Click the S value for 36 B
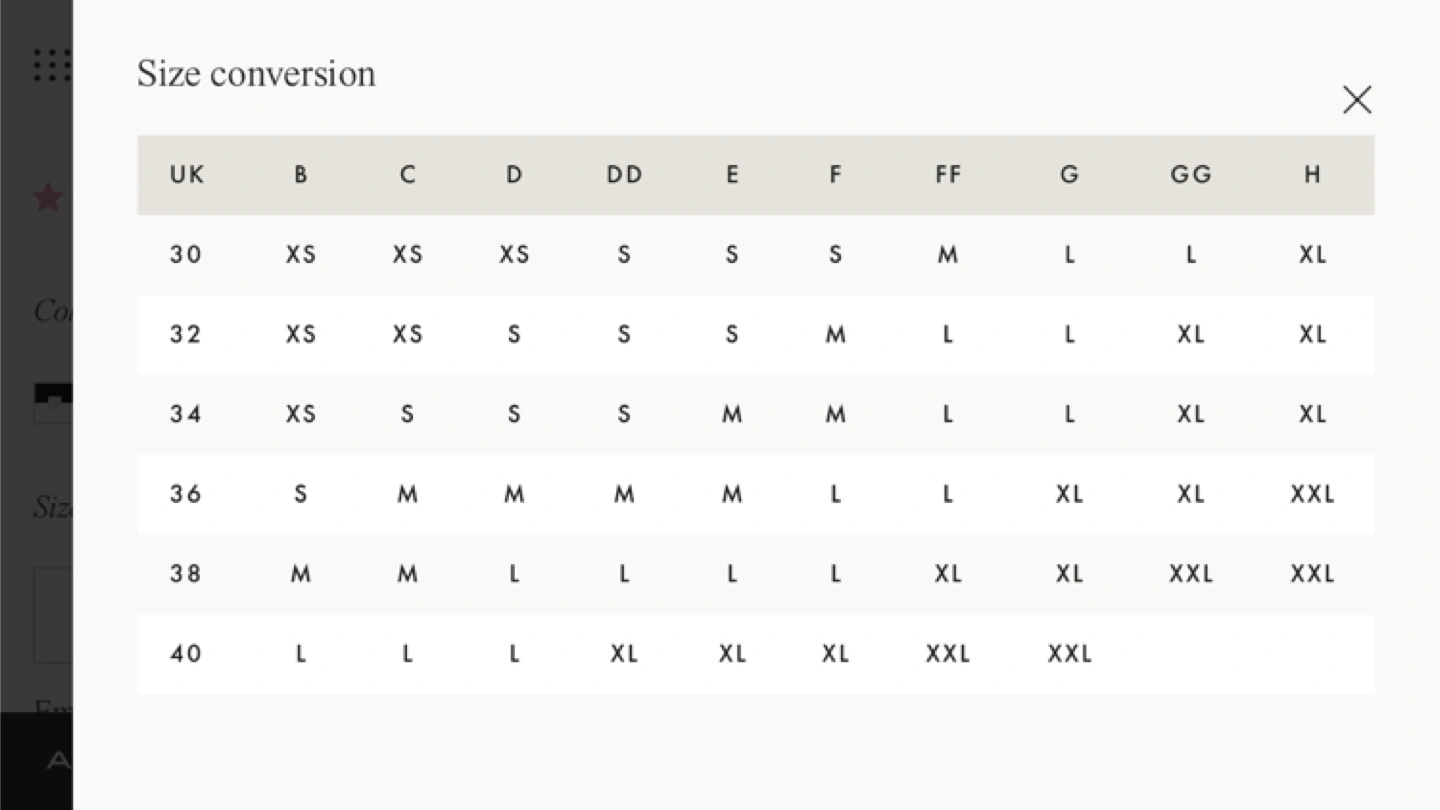Image resolution: width=1440 pixels, height=810 pixels. [x=300, y=494]
